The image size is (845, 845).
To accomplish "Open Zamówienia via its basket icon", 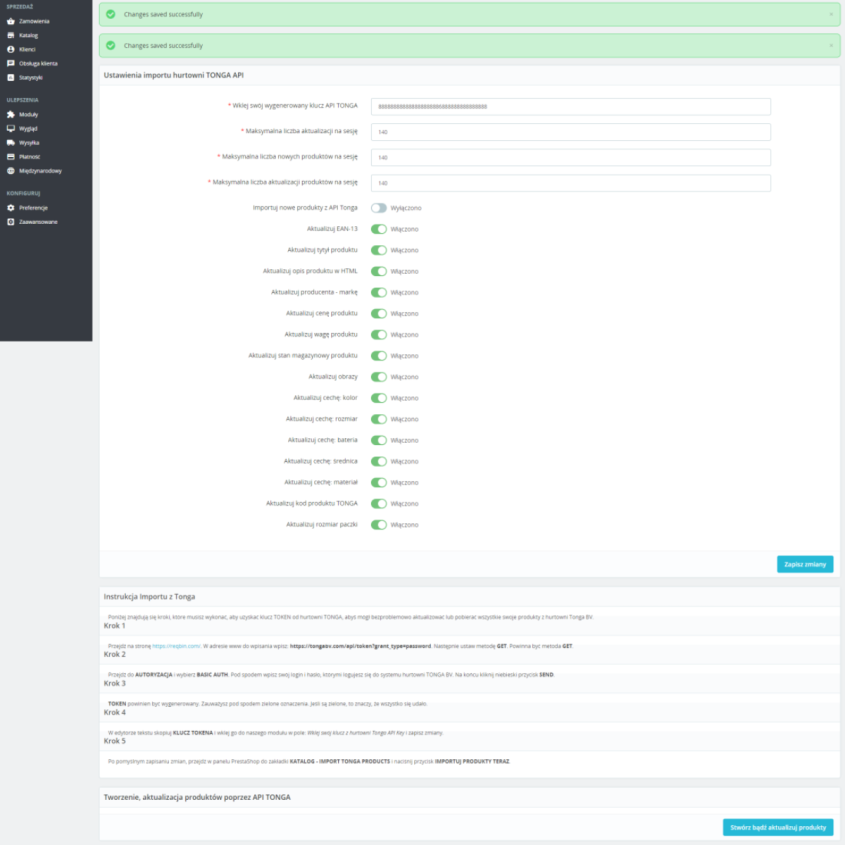I will 11,21.
